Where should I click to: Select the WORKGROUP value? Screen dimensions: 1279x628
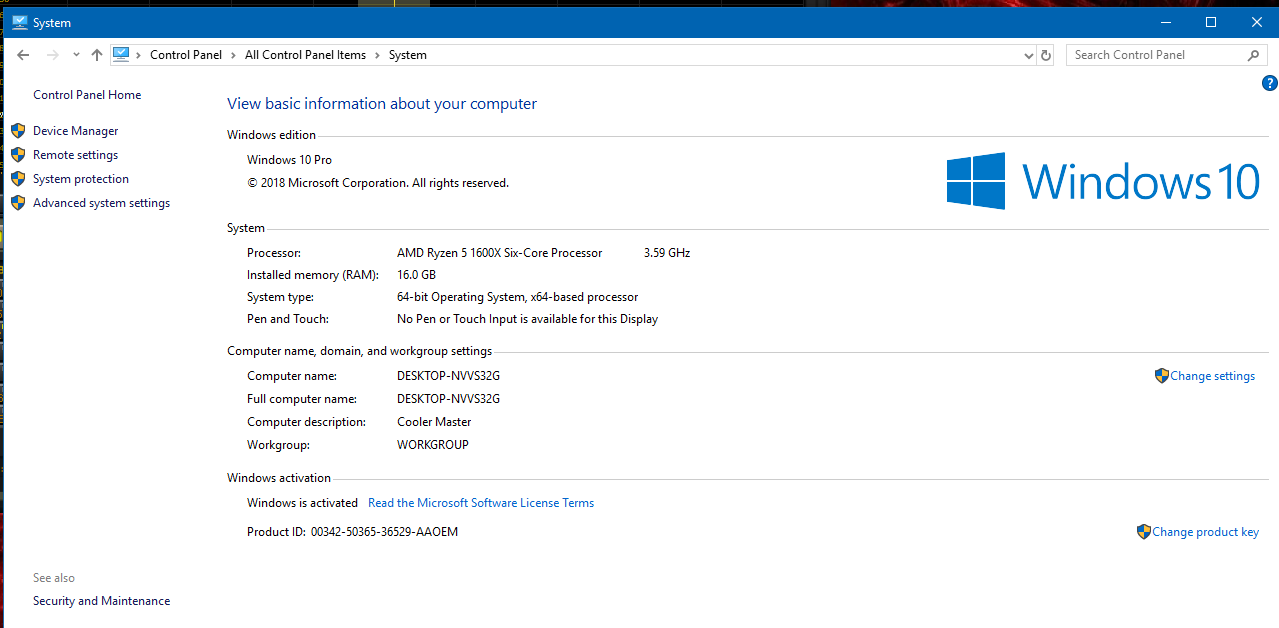[x=433, y=445]
